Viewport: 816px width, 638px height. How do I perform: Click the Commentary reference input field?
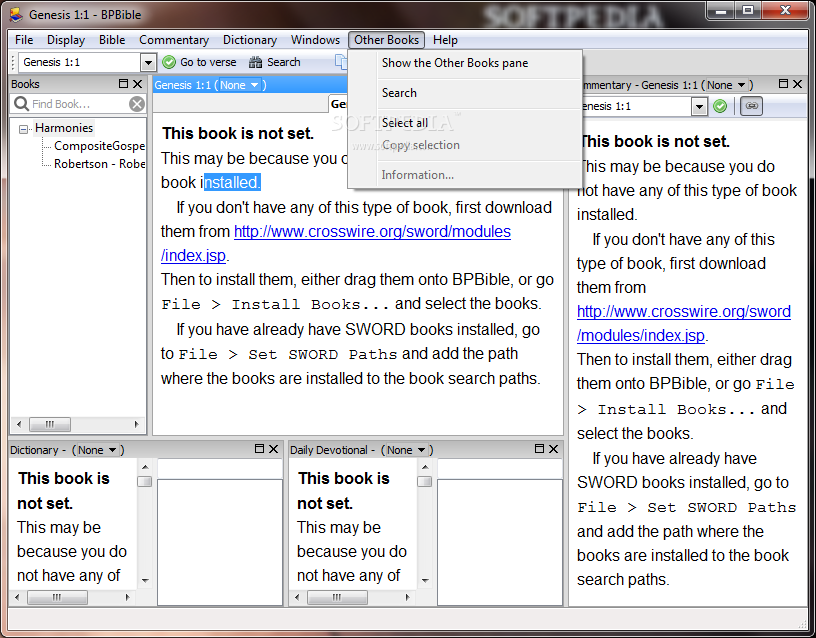636,107
